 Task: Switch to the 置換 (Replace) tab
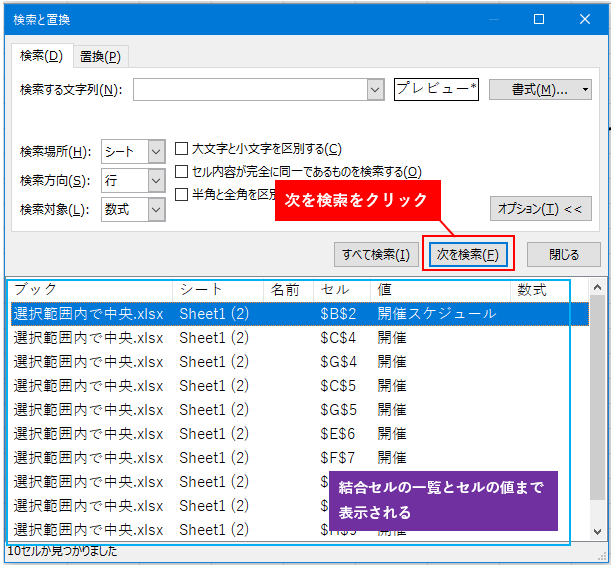100,57
